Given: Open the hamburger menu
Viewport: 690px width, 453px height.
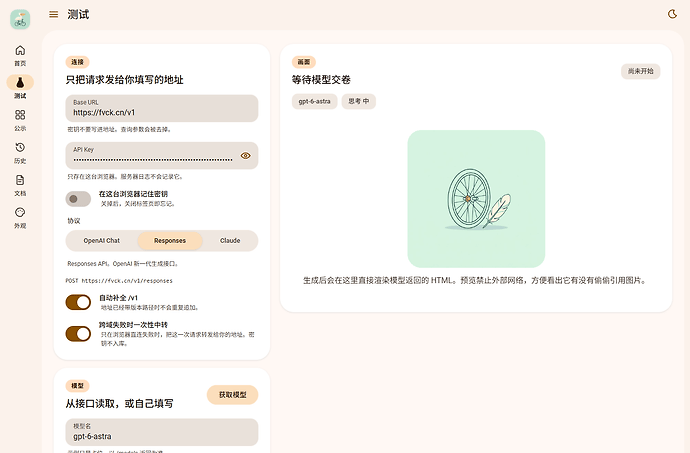Looking at the screenshot, I should (54, 15).
